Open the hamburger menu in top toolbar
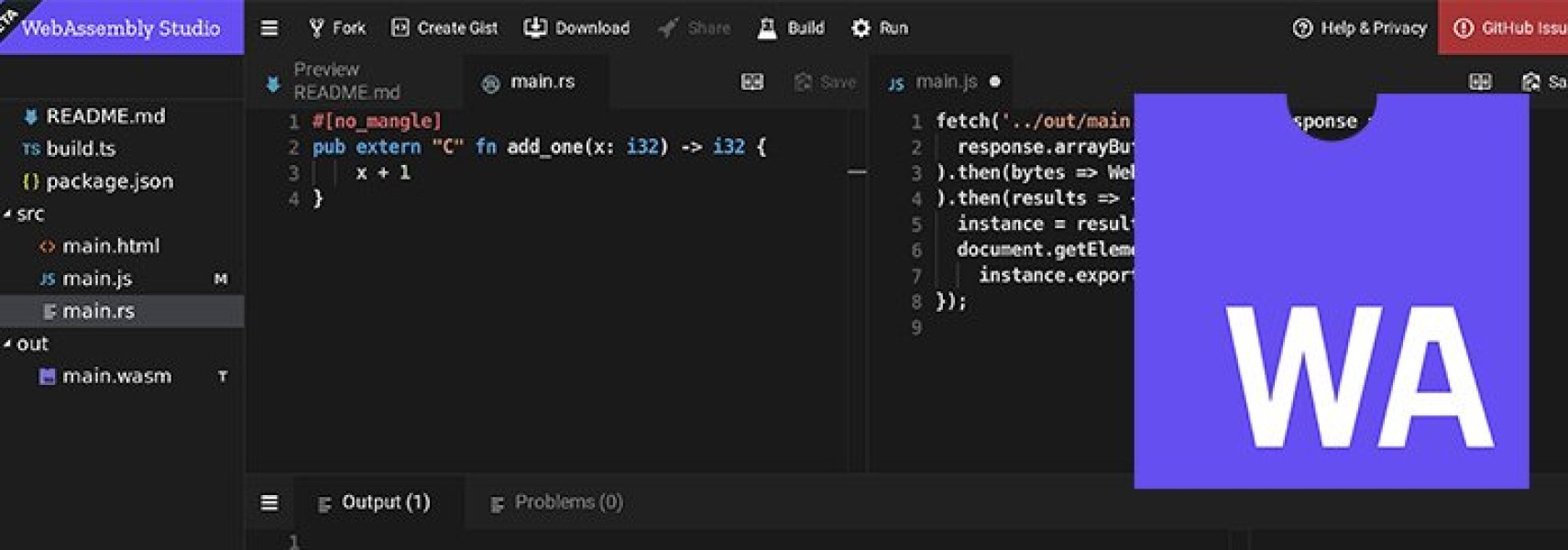The image size is (1568, 550). [269, 28]
